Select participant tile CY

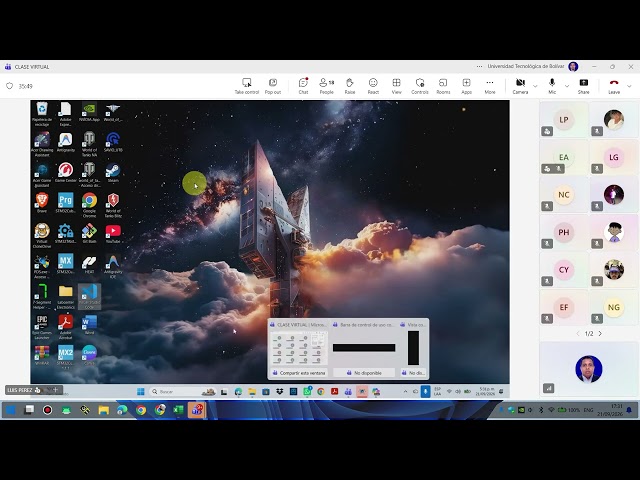click(564, 270)
